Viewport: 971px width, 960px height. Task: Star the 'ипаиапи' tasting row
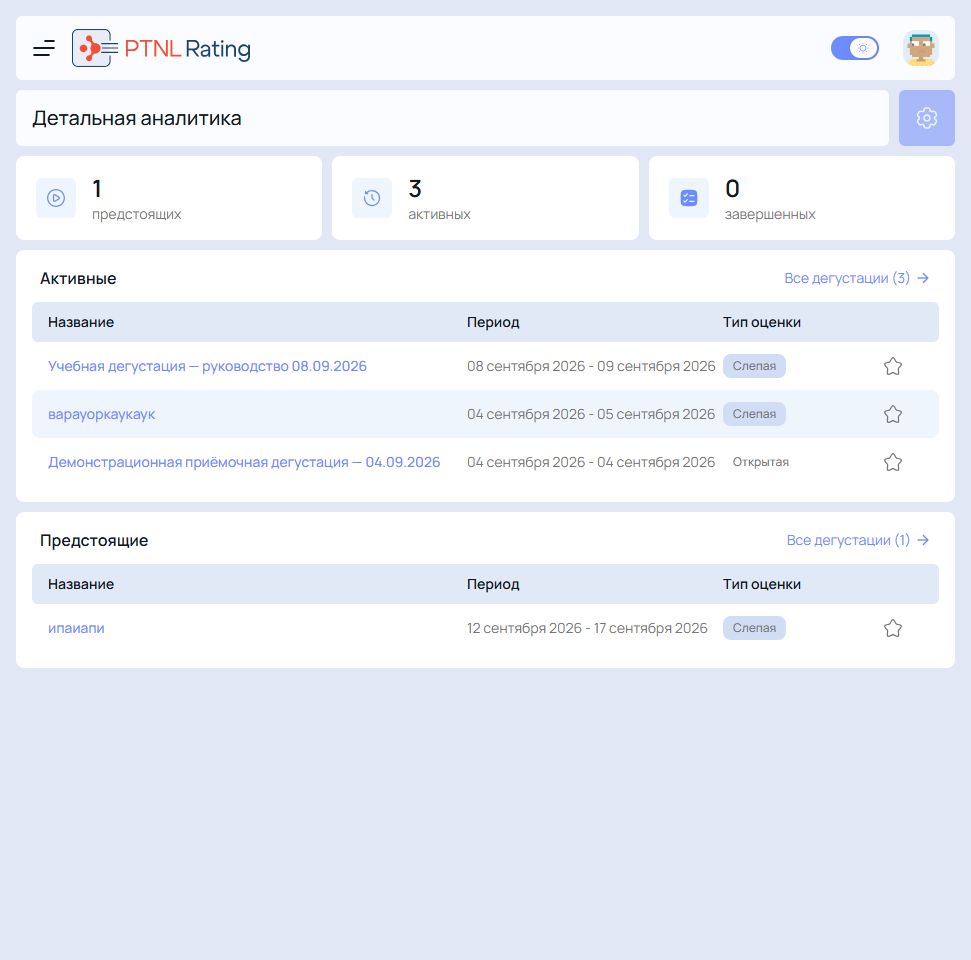click(x=892, y=628)
